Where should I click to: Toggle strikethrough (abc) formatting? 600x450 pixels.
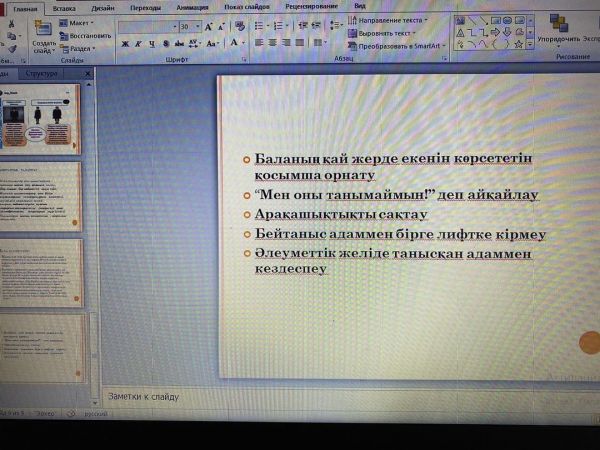[177, 44]
